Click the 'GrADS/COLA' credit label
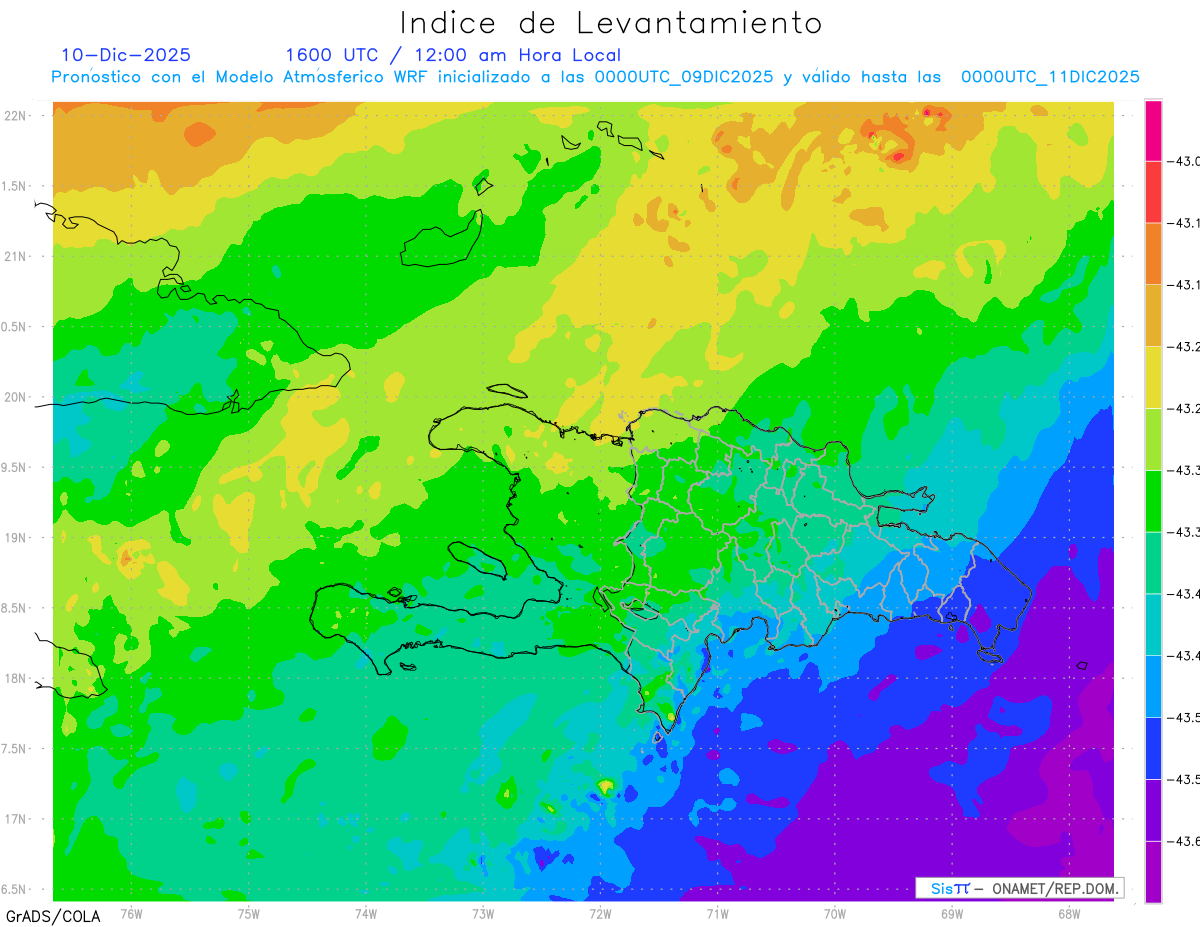This screenshot has width=1200, height=927. pyautogui.click(x=52, y=916)
